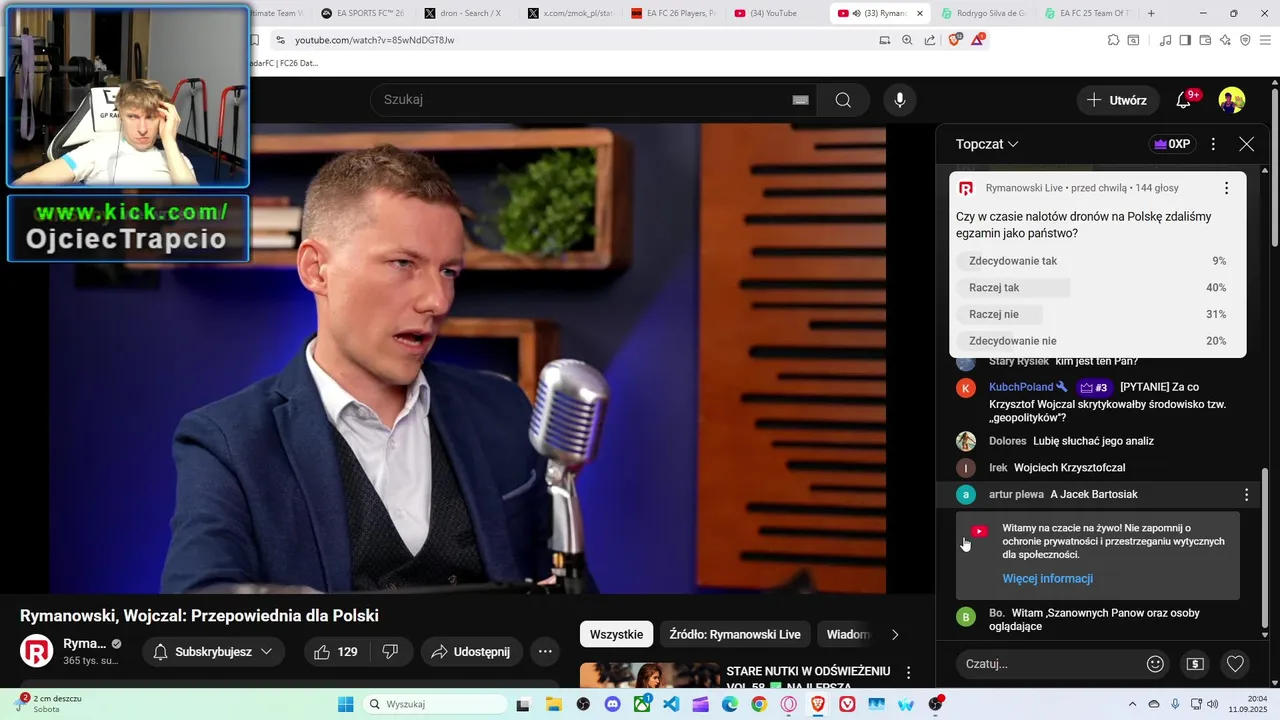
Task: Open the media control music note icon
Action: pos(1165,40)
